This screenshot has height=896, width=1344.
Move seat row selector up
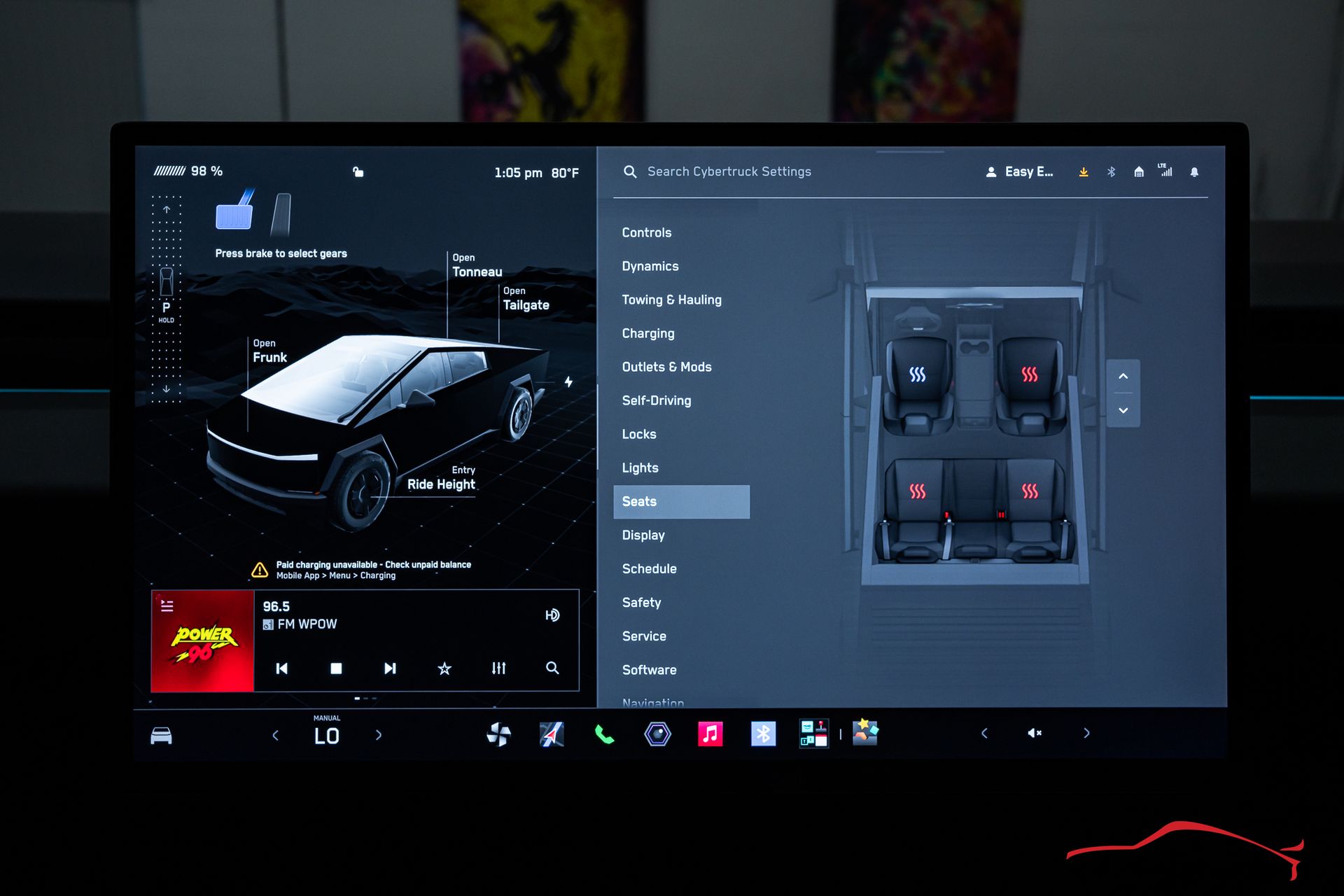click(x=1123, y=377)
